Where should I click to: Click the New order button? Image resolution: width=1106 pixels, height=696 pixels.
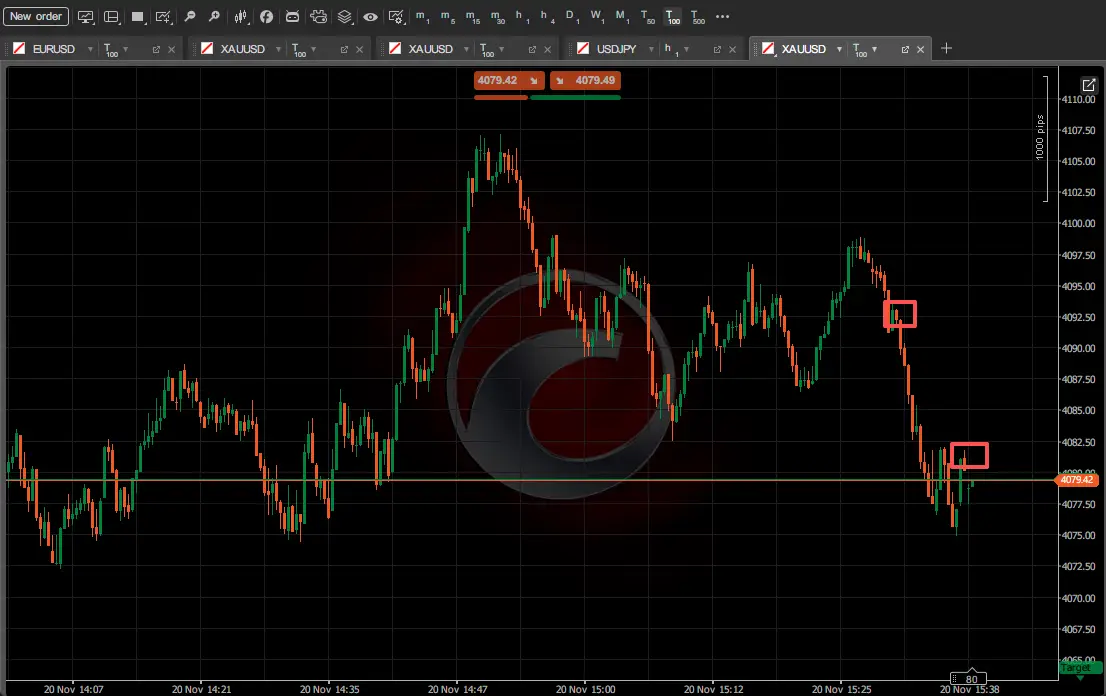[35, 16]
